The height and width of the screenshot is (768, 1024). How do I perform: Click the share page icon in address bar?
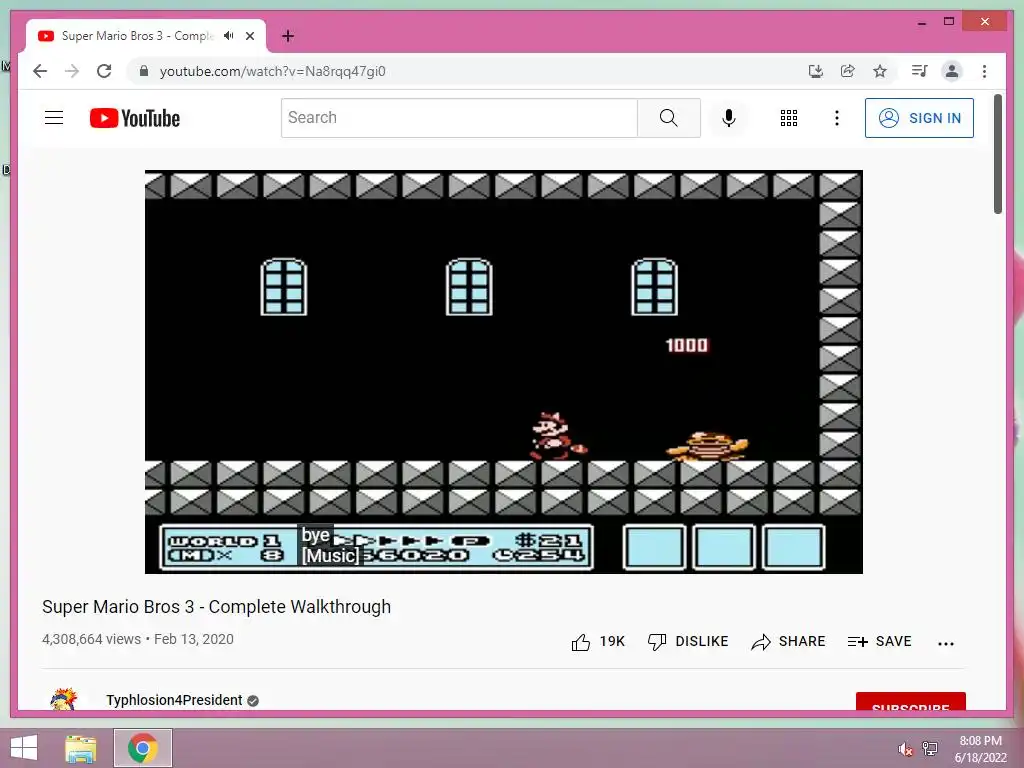click(x=848, y=71)
